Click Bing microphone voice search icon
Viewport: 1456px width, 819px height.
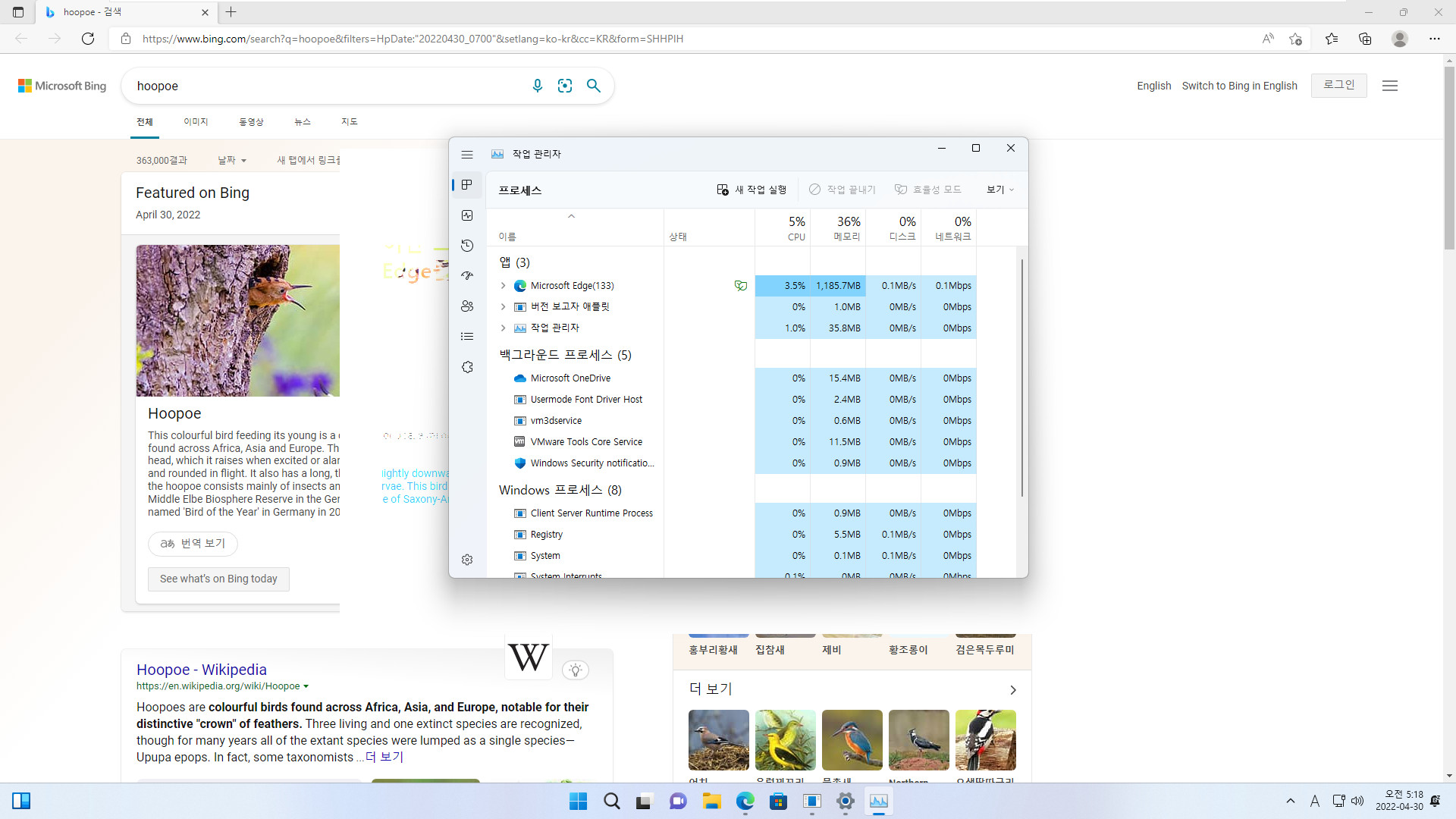point(538,86)
